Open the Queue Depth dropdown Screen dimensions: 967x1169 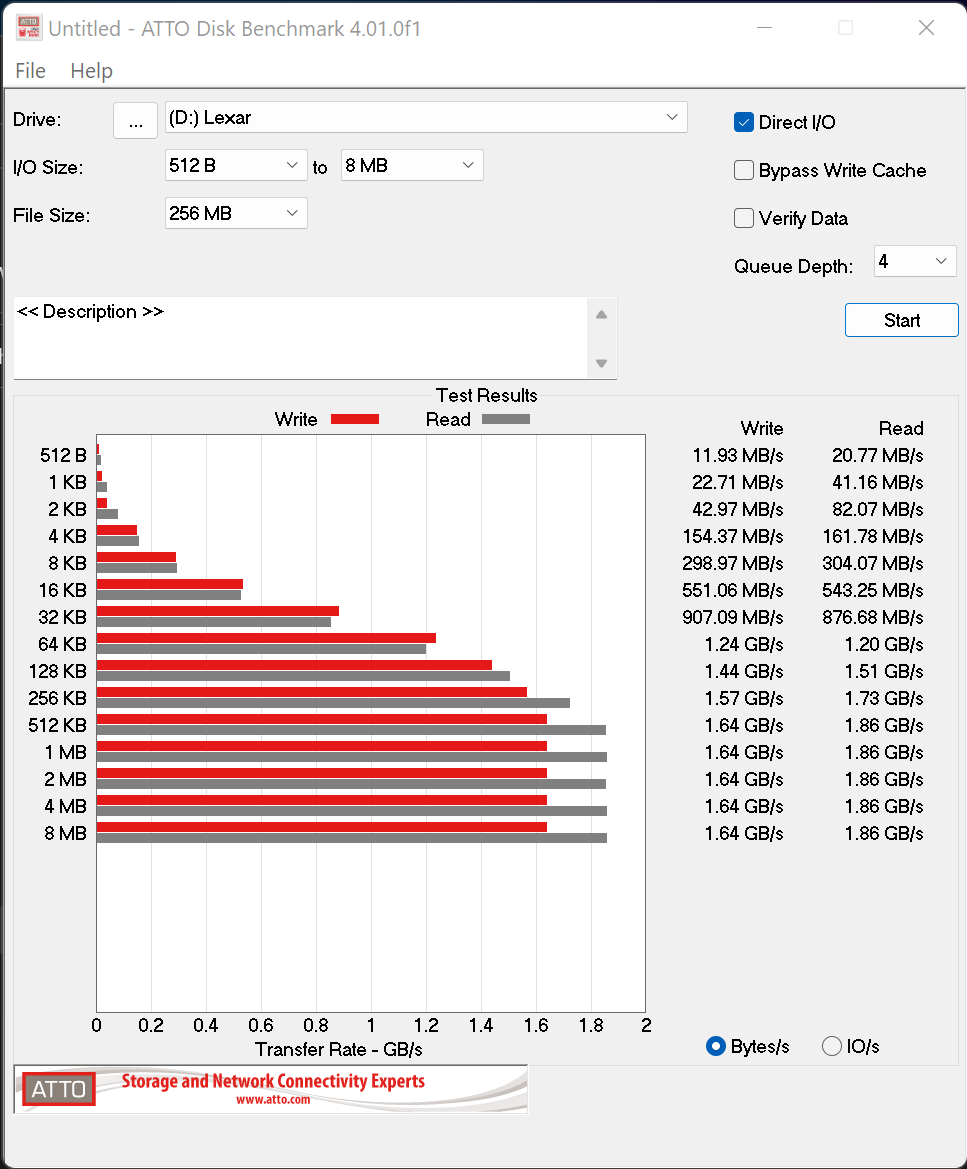(x=915, y=262)
